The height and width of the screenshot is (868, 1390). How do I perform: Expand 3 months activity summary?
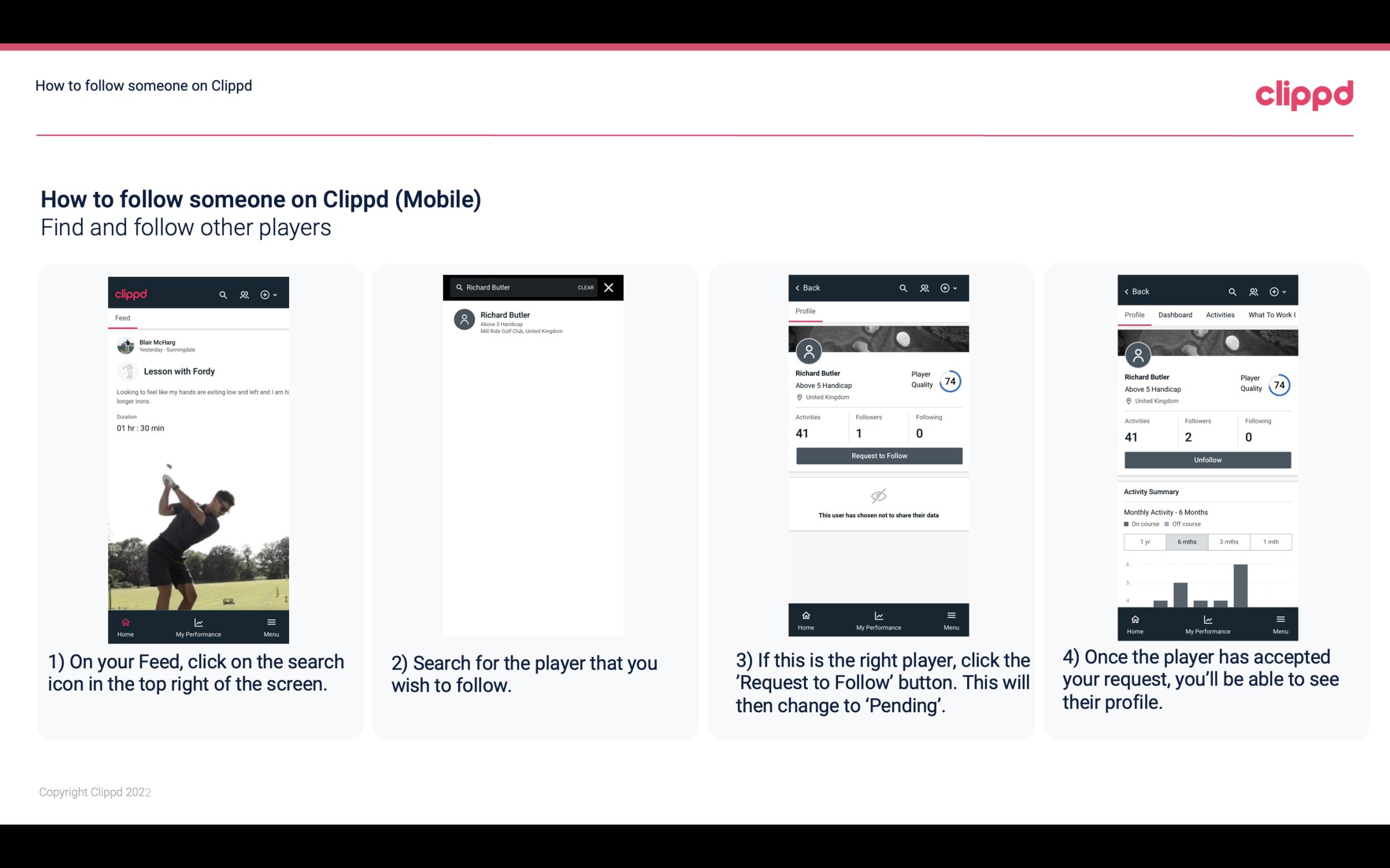(x=1228, y=540)
